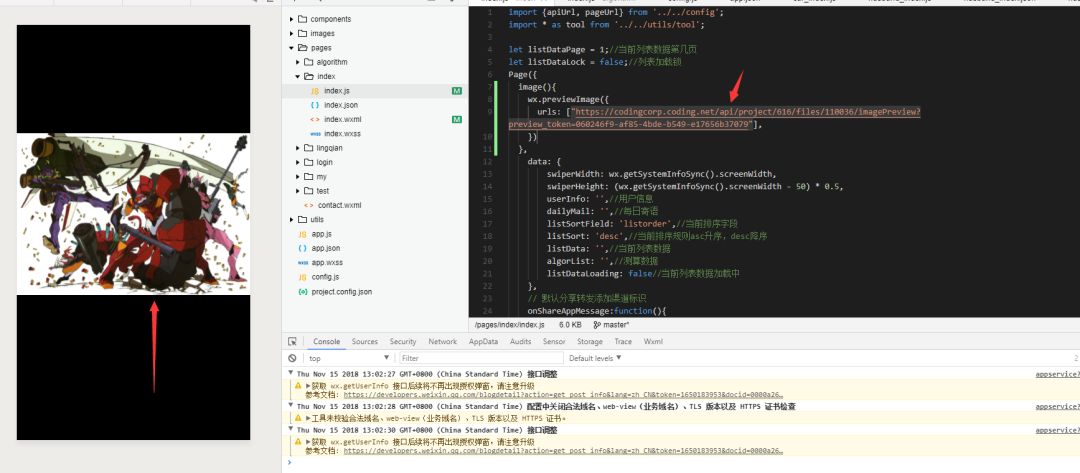This screenshot has height=473, width=1080.
Task: Click the components folder icon
Action: [x=303, y=19]
